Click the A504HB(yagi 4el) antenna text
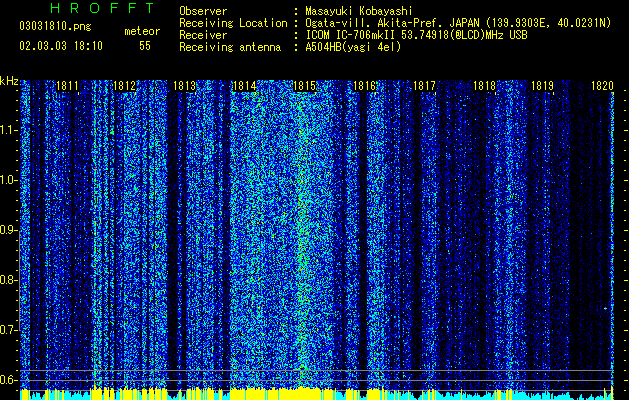The height and width of the screenshot is (400, 629). tap(353, 47)
